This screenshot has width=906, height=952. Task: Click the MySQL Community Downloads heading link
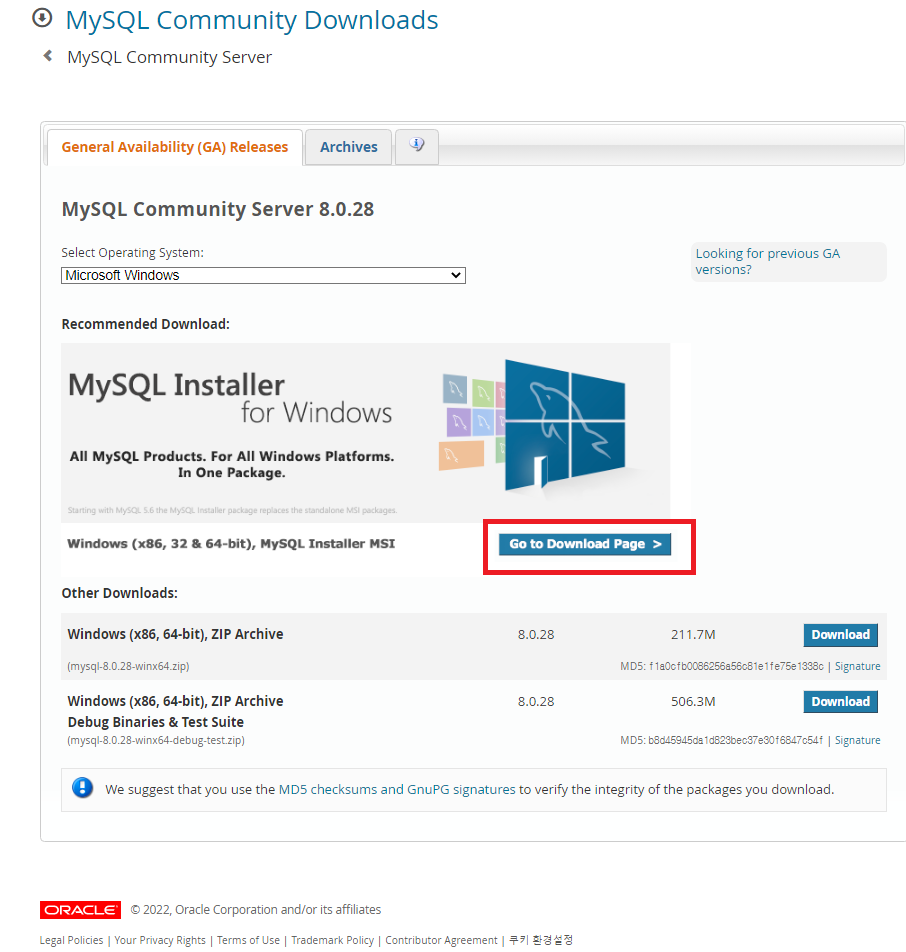click(251, 20)
